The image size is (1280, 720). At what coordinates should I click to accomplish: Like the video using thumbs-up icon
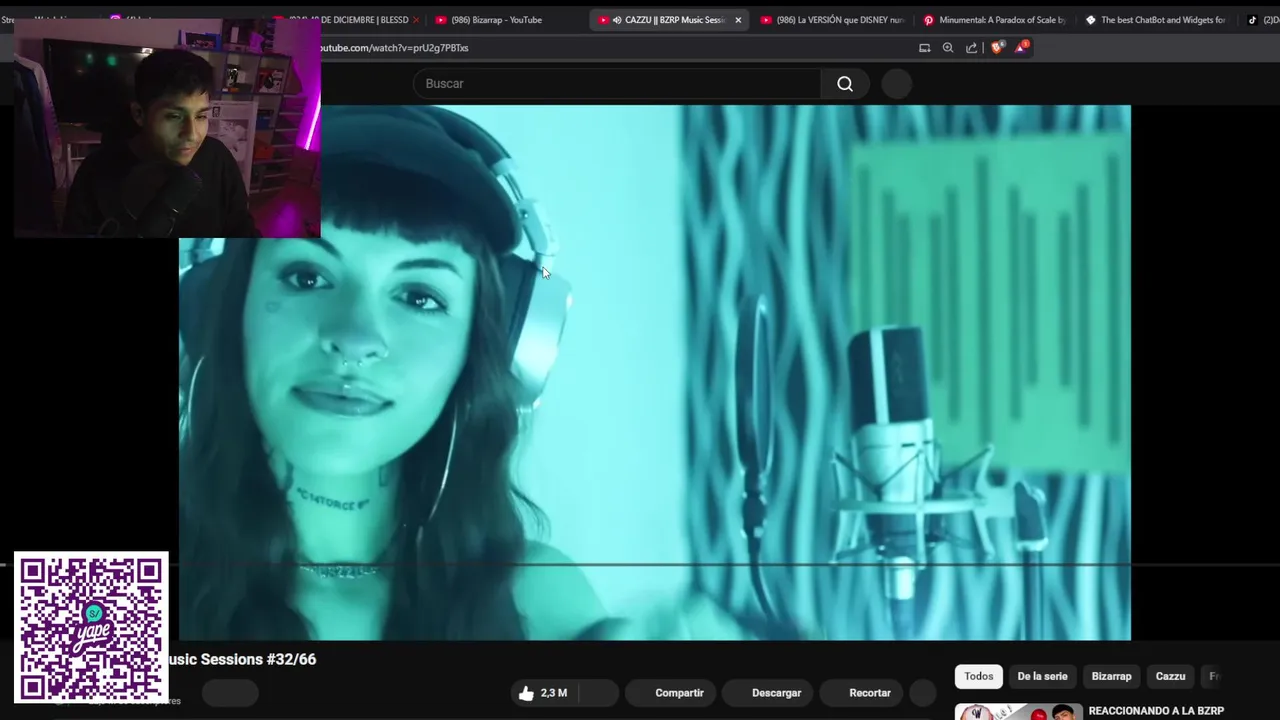(x=526, y=693)
